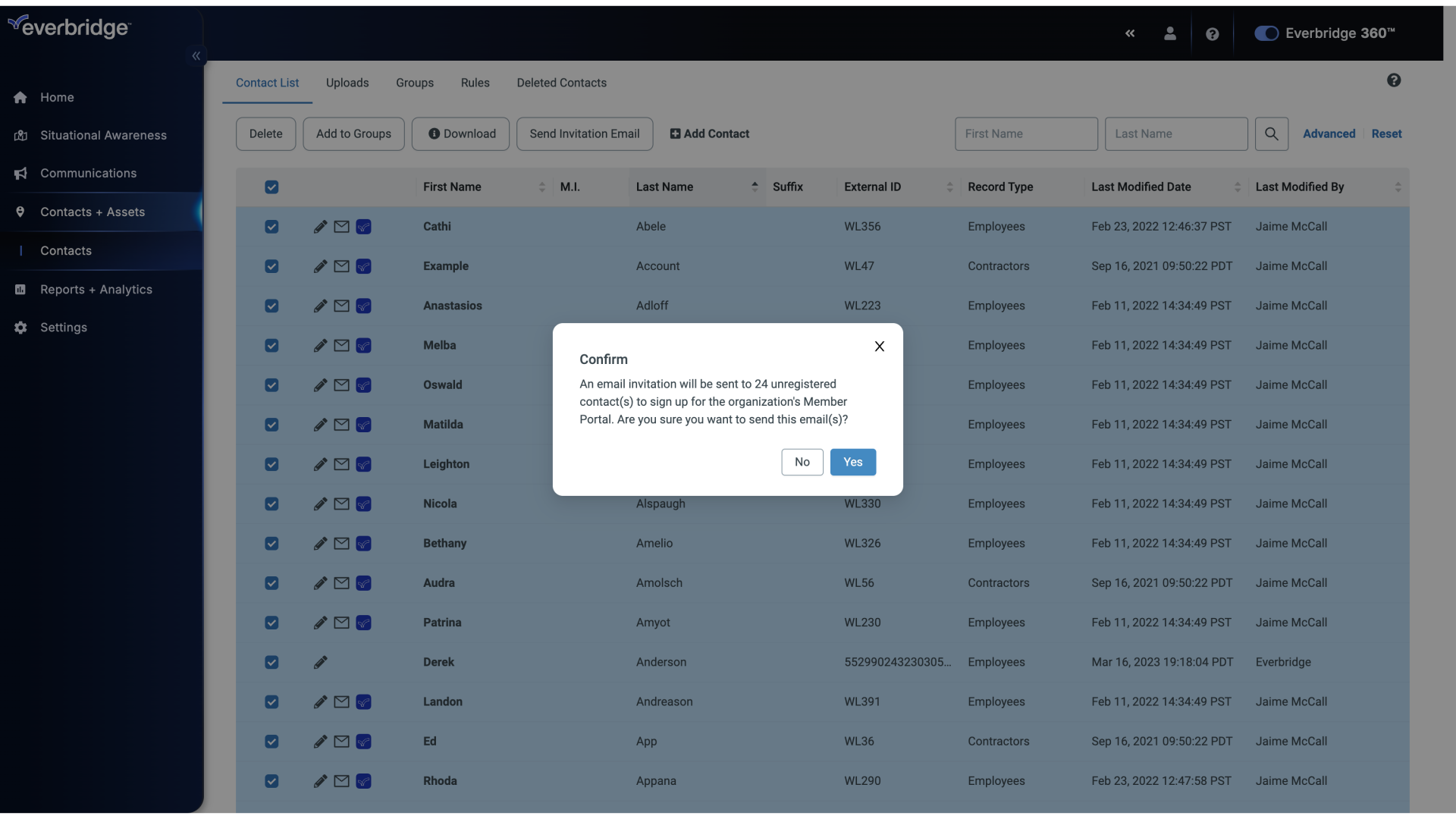Click envelope icon for Anastasios Adloff

coord(342,306)
